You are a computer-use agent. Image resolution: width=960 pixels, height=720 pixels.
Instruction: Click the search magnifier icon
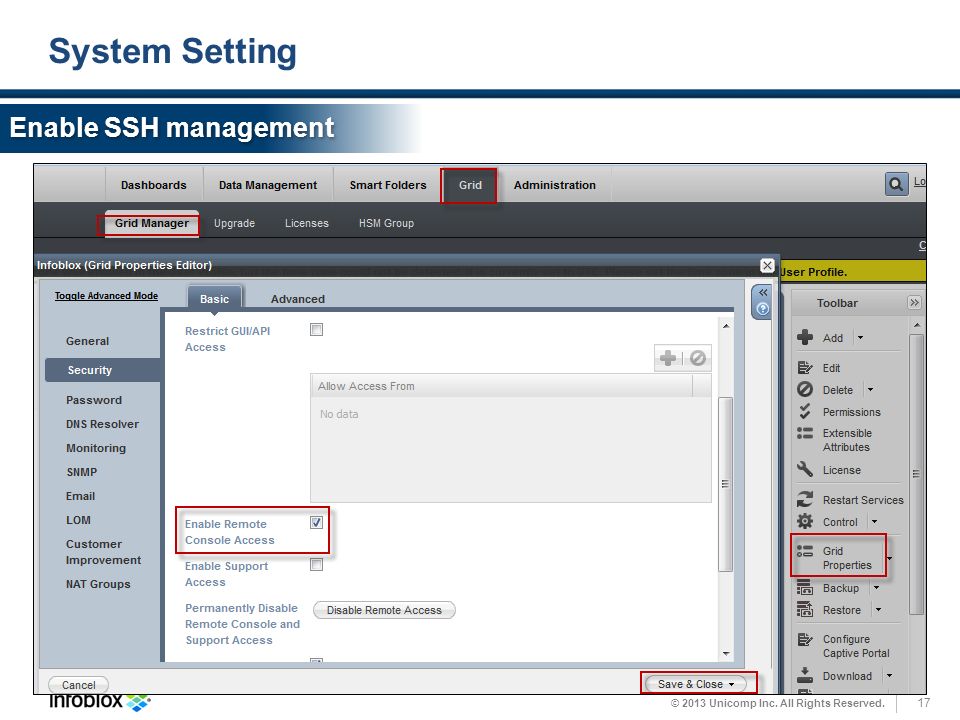pyautogui.click(x=896, y=184)
